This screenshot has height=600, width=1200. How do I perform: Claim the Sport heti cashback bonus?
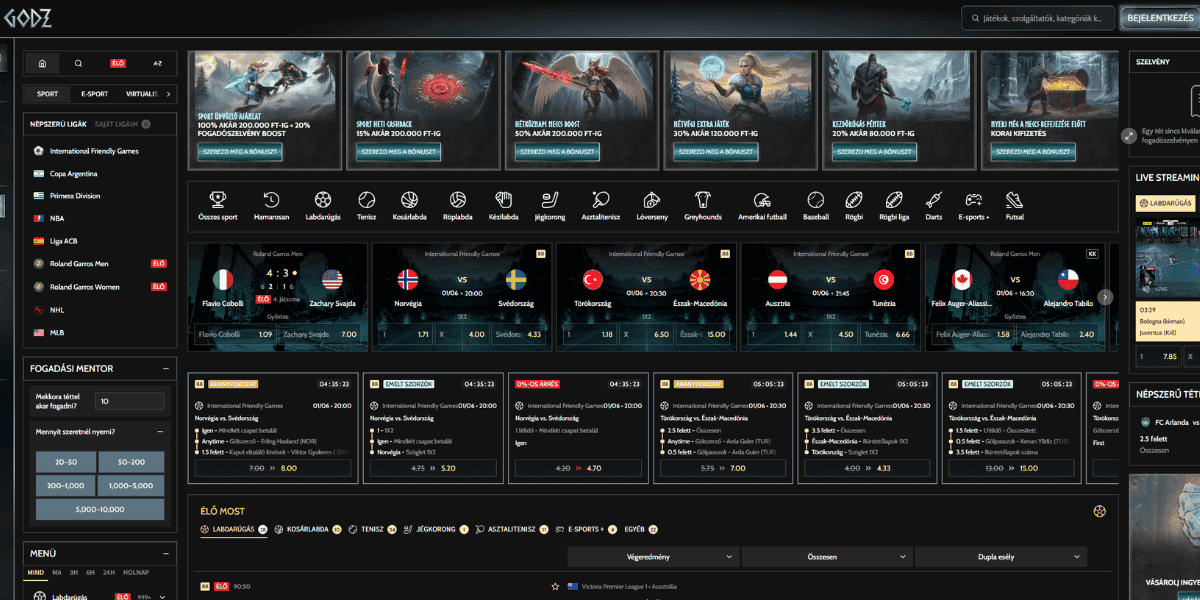399,152
